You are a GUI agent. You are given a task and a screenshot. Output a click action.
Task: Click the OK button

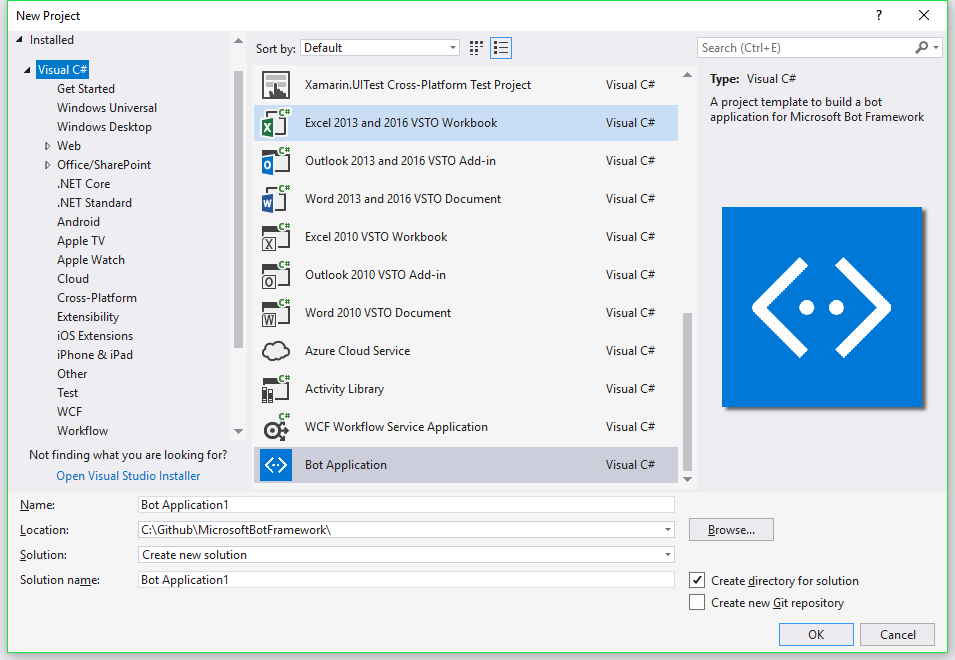[x=816, y=634]
